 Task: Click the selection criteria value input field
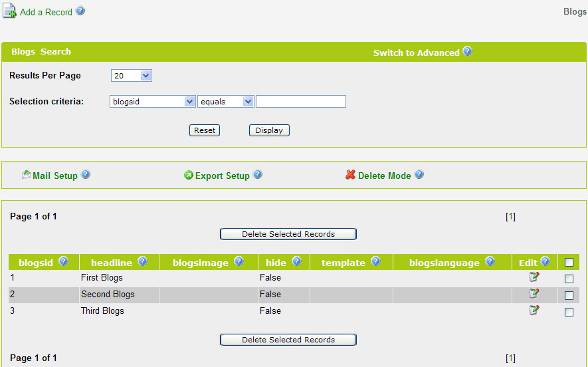point(301,102)
